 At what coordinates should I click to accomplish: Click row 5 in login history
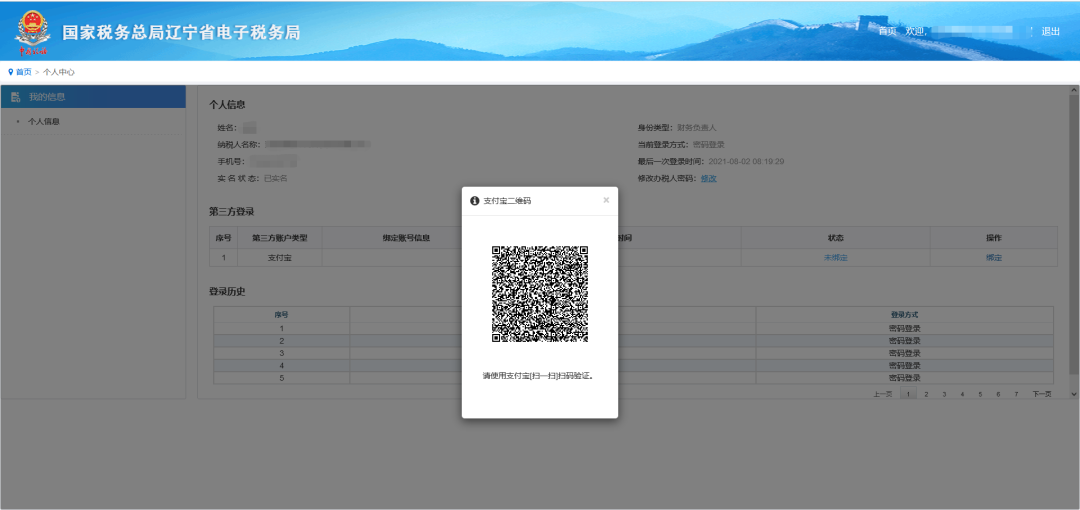(x=633, y=378)
